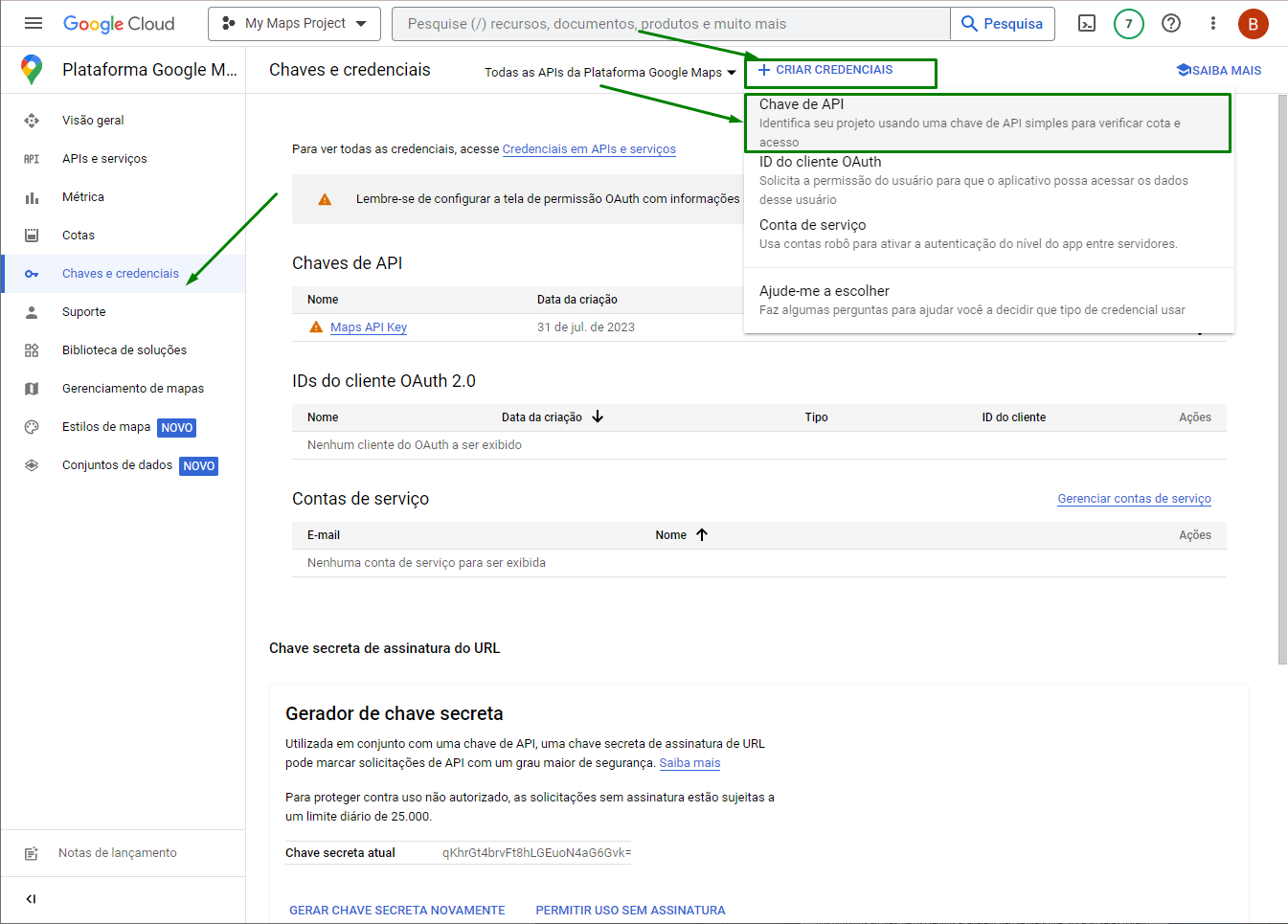Image resolution: width=1288 pixels, height=924 pixels.
Task: Sort OAuth clients by Data da criação arrow
Action: 598,417
